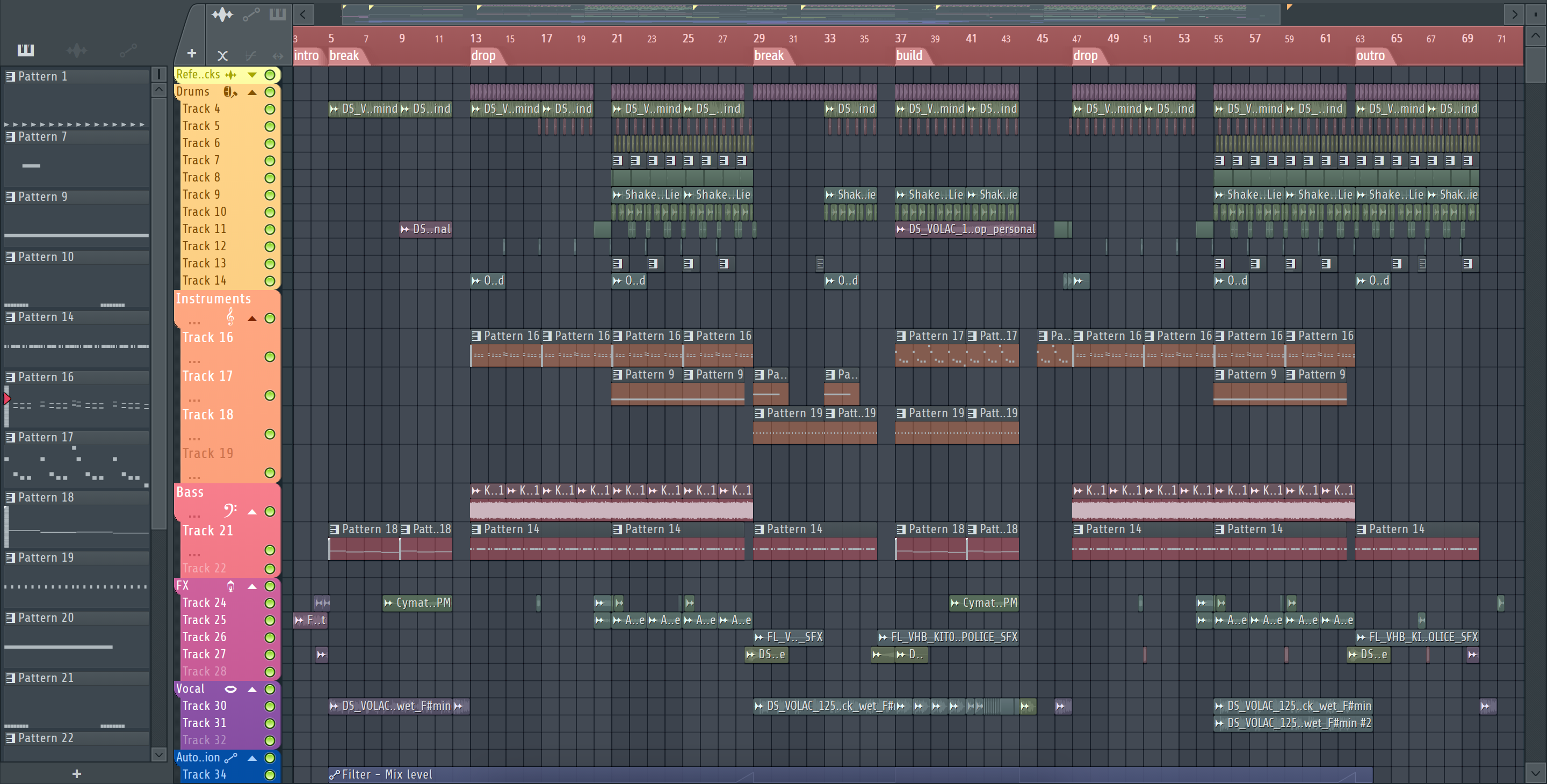This screenshot has width=1547, height=784.
Task: Mute Track 34
Action: [270, 775]
